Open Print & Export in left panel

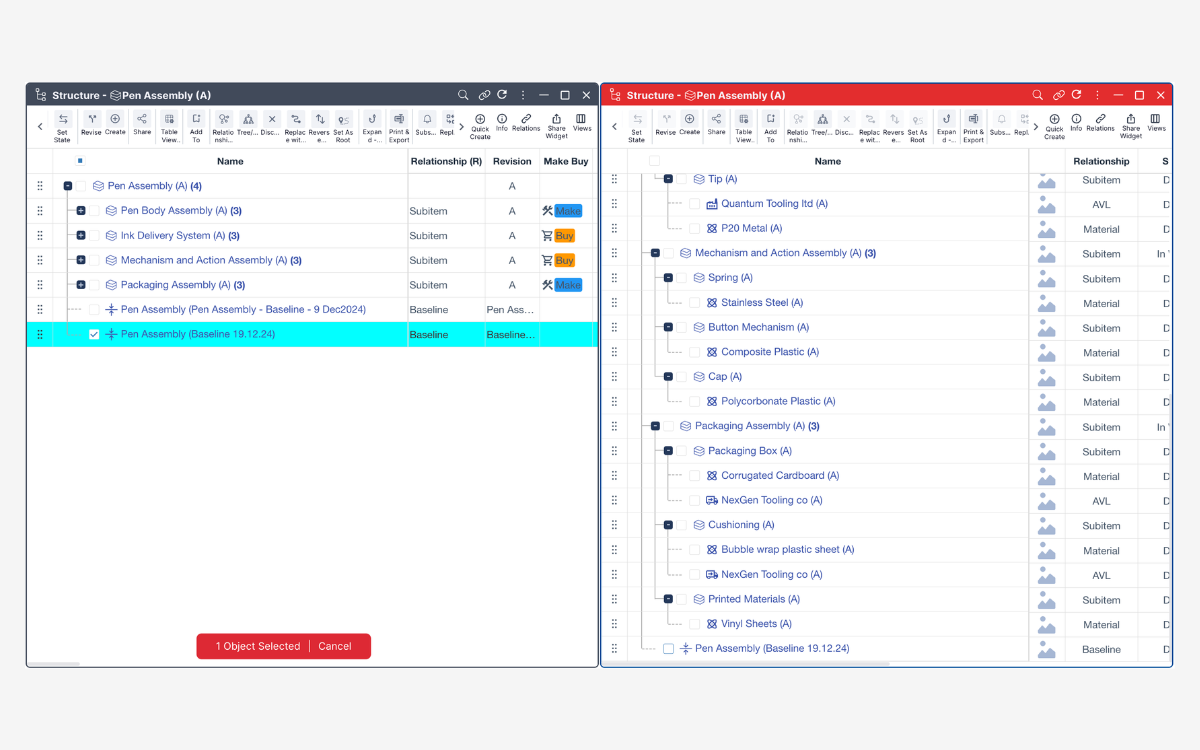tap(399, 125)
